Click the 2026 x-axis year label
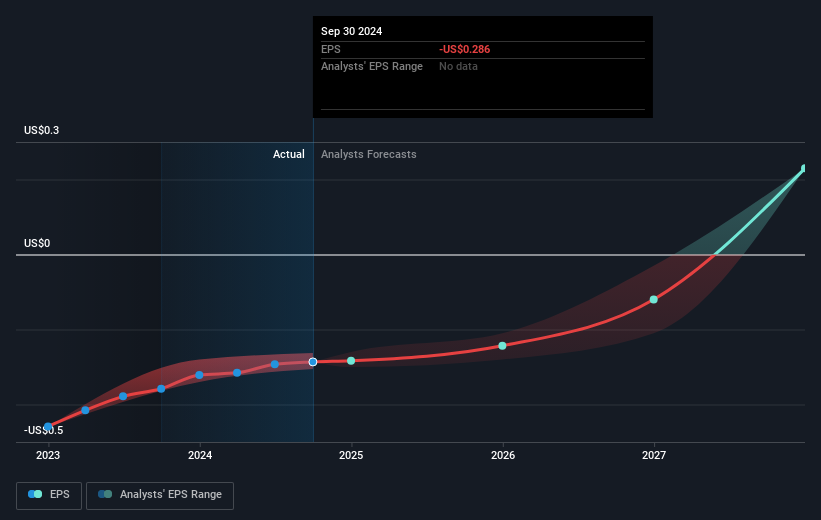Viewport: 821px width, 520px height. click(x=503, y=455)
